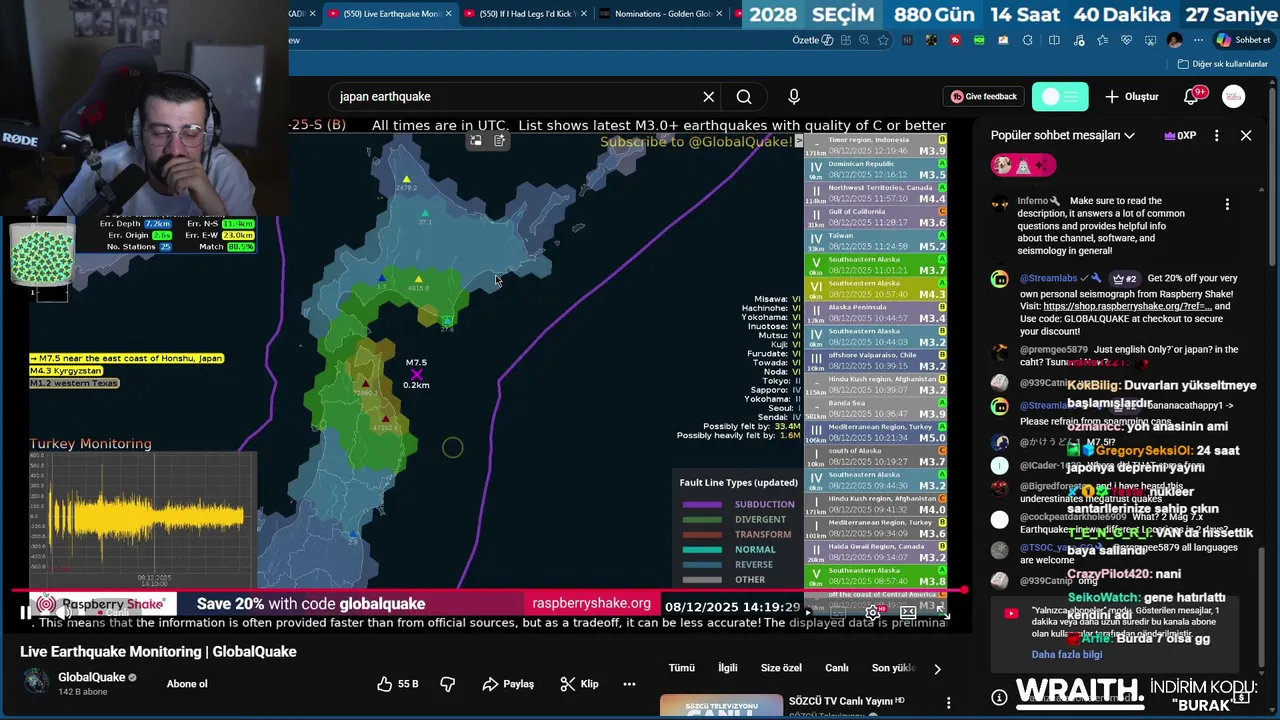Close the If I Had Legs tab

[x=584, y=14]
